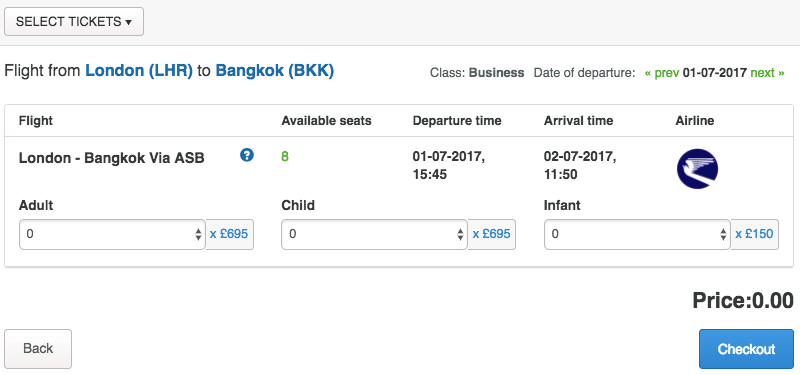Click the Checkout button

tap(746, 349)
